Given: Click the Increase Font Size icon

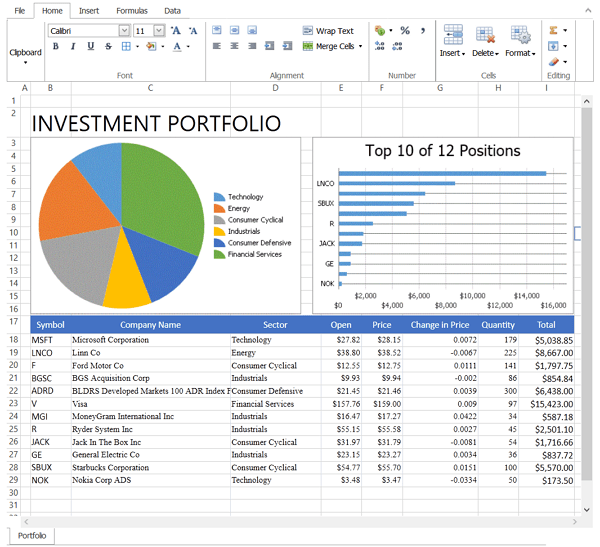Looking at the screenshot, I should (x=176, y=31).
